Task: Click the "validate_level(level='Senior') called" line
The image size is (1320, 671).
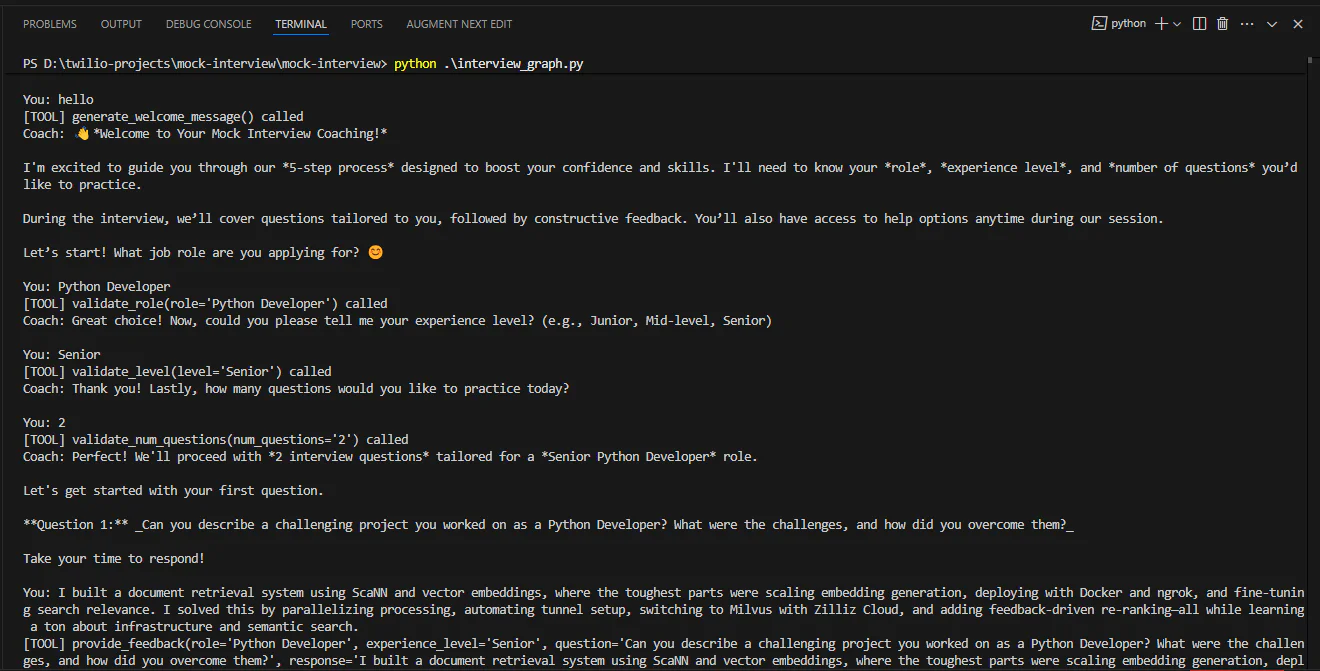Action: [x=177, y=371]
